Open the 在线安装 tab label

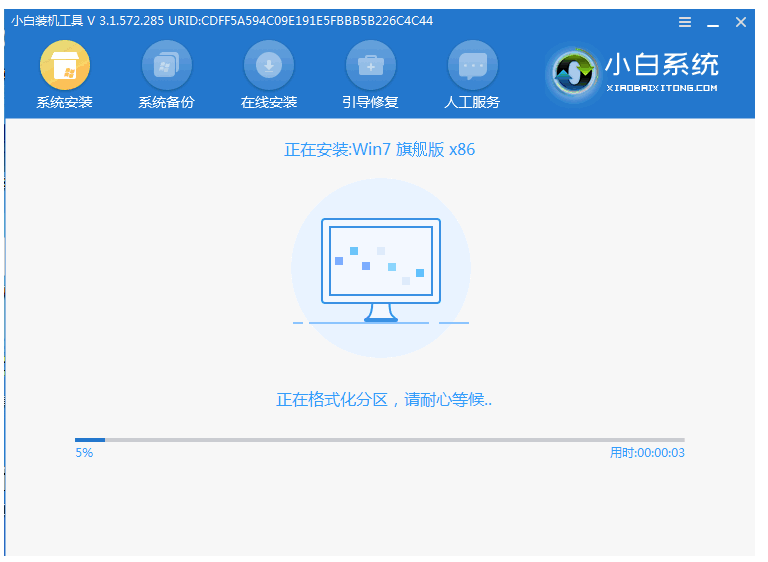pos(269,102)
